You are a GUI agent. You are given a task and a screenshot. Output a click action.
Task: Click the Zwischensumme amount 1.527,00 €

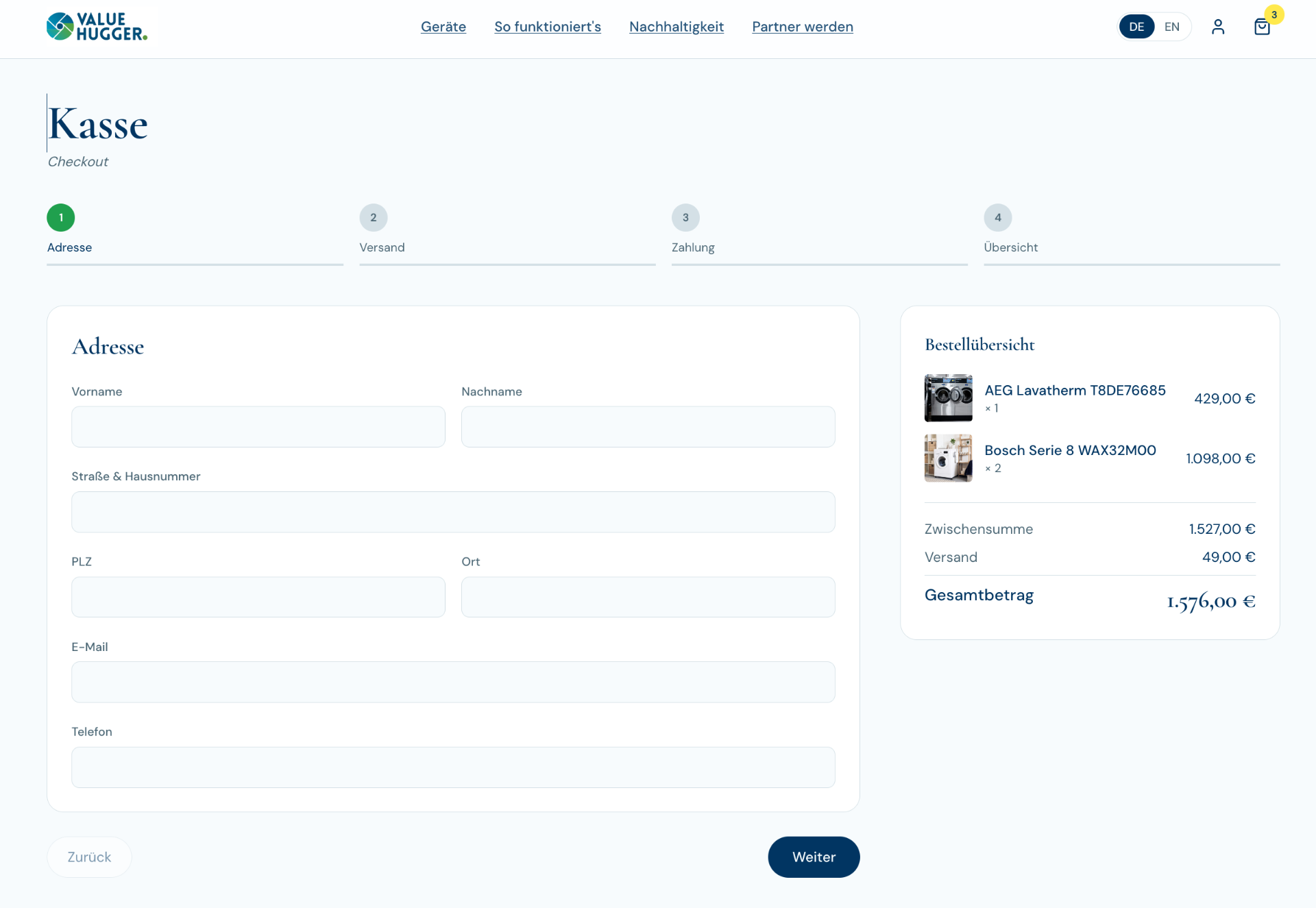[x=1222, y=529]
